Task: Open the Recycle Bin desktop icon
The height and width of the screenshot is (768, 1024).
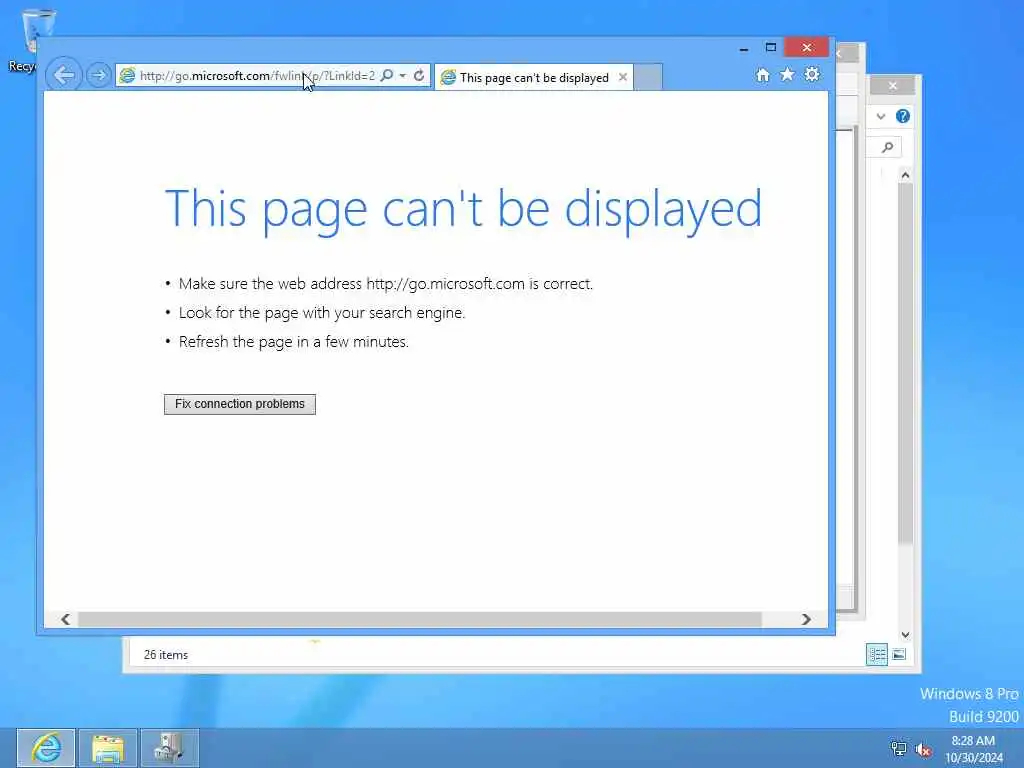Action: point(26,40)
